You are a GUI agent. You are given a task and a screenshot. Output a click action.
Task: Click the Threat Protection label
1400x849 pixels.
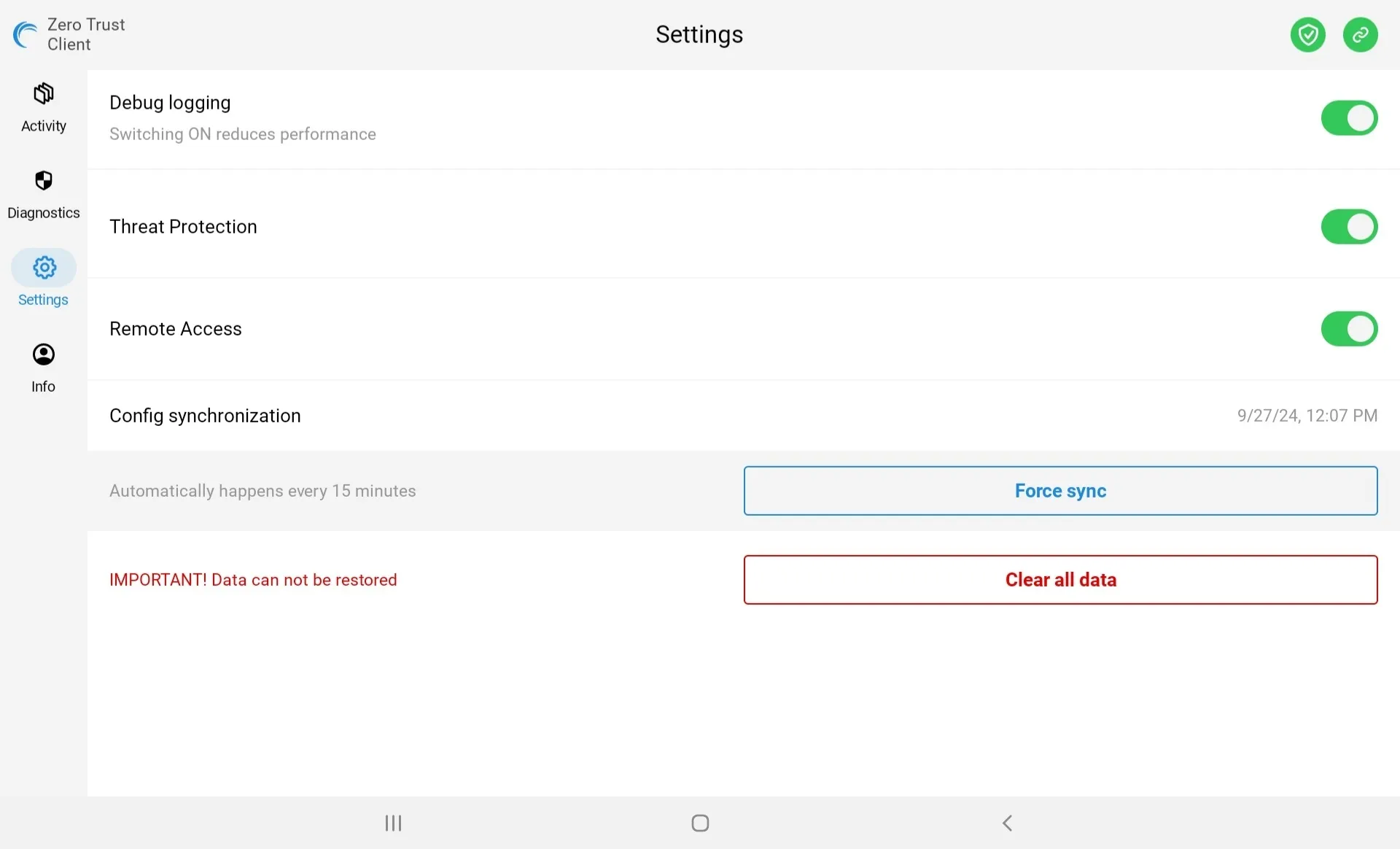point(183,227)
